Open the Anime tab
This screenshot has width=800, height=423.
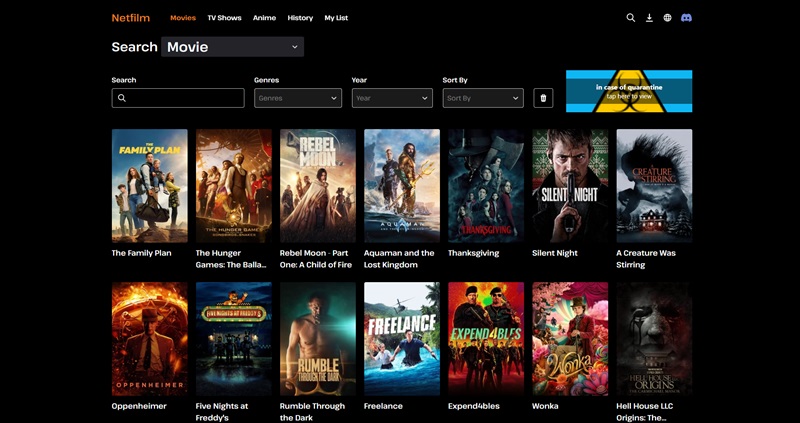pos(264,18)
